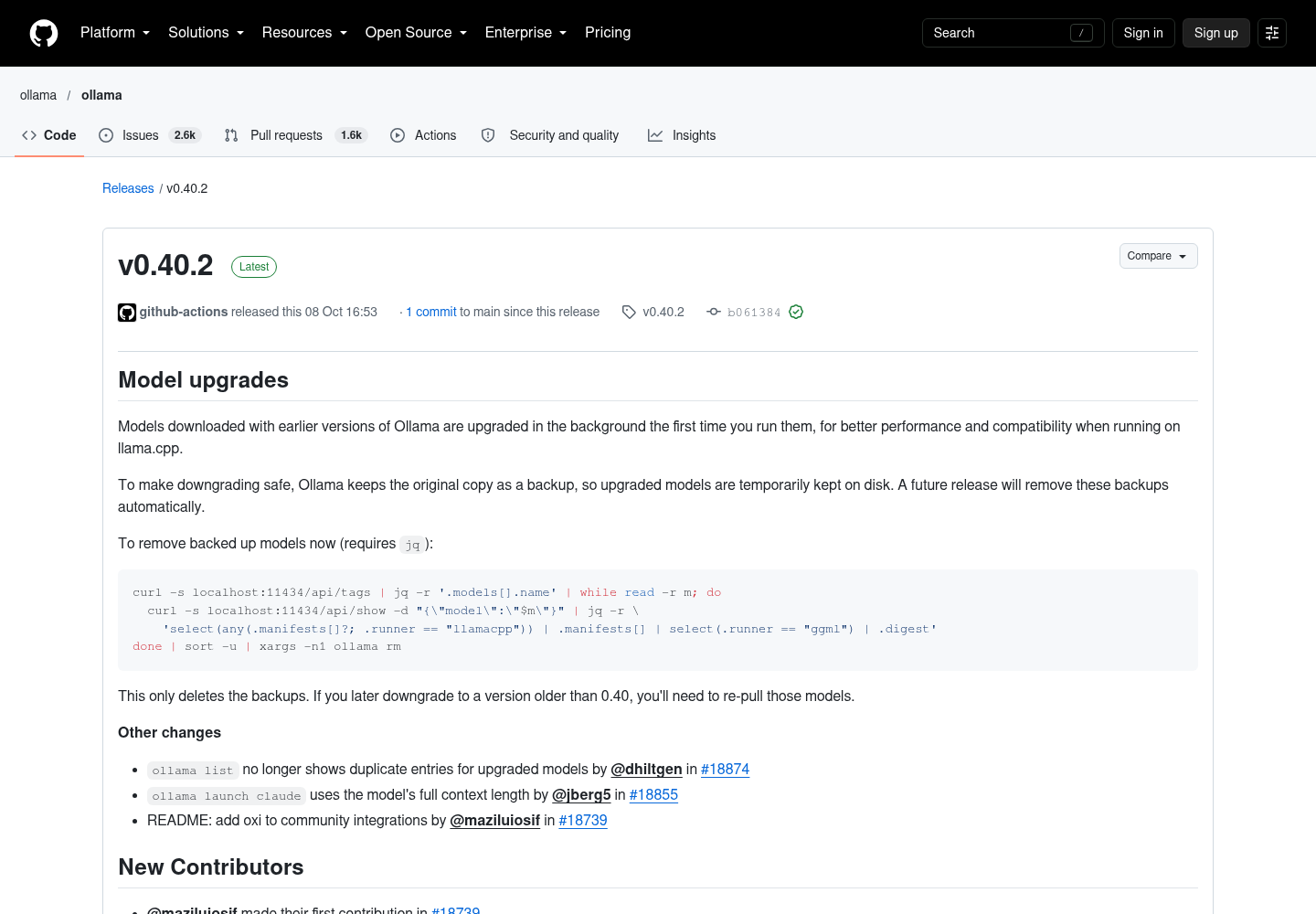Open the github-actions author link
Image resolution: width=1316 pixels, height=914 pixels.
pyautogui.click(x=184, y=312)
